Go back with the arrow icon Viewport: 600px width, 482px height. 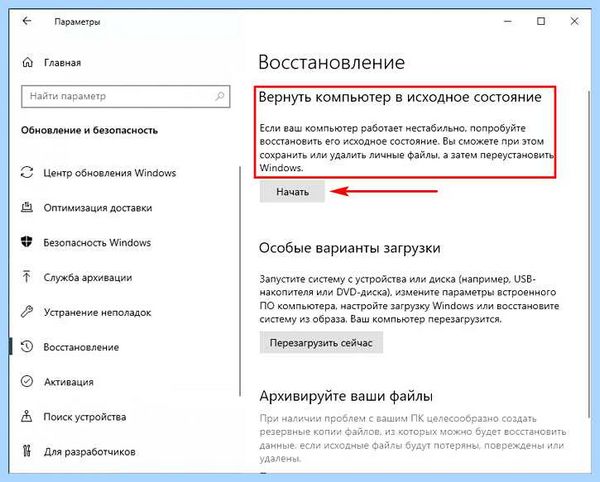click(27, 21)
